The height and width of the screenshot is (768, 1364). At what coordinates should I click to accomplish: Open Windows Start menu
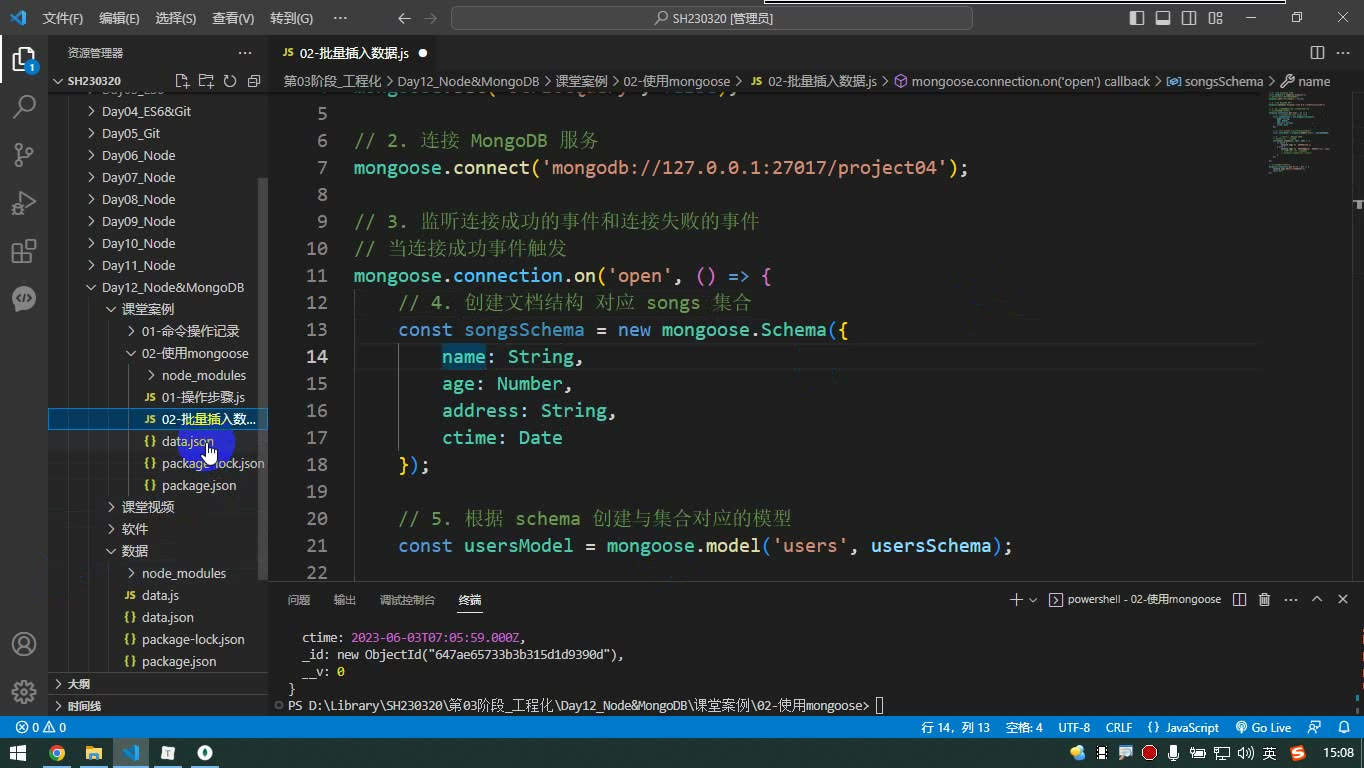coord(18,753)
